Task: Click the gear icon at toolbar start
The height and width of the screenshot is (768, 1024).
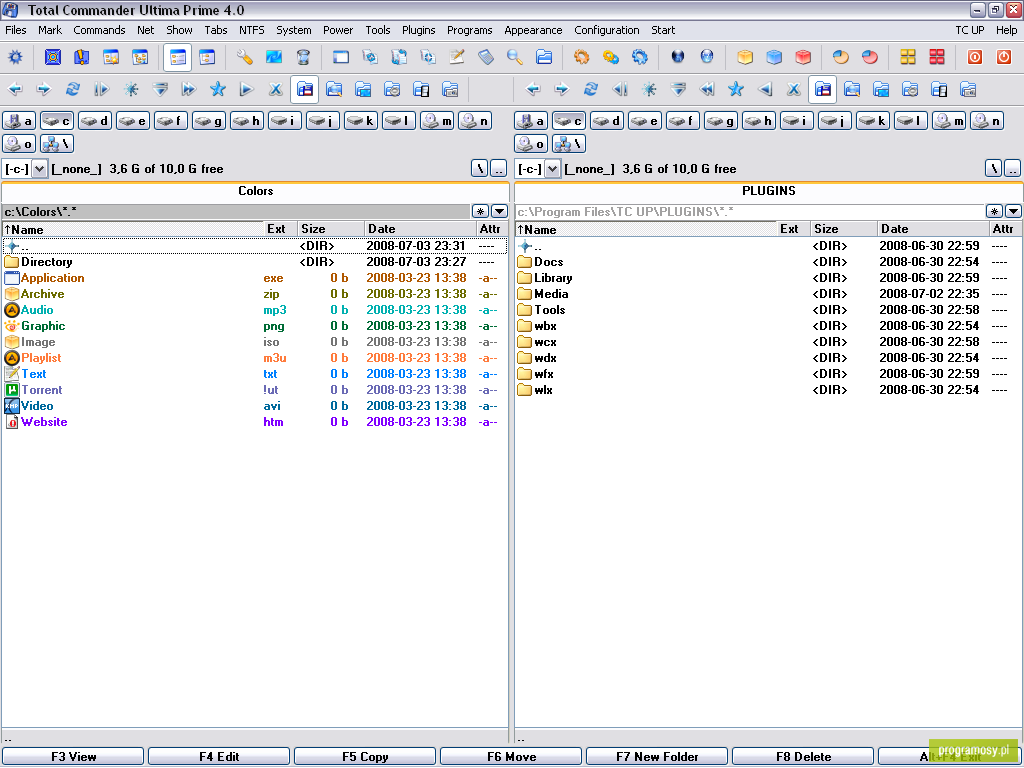Action: 15,57
